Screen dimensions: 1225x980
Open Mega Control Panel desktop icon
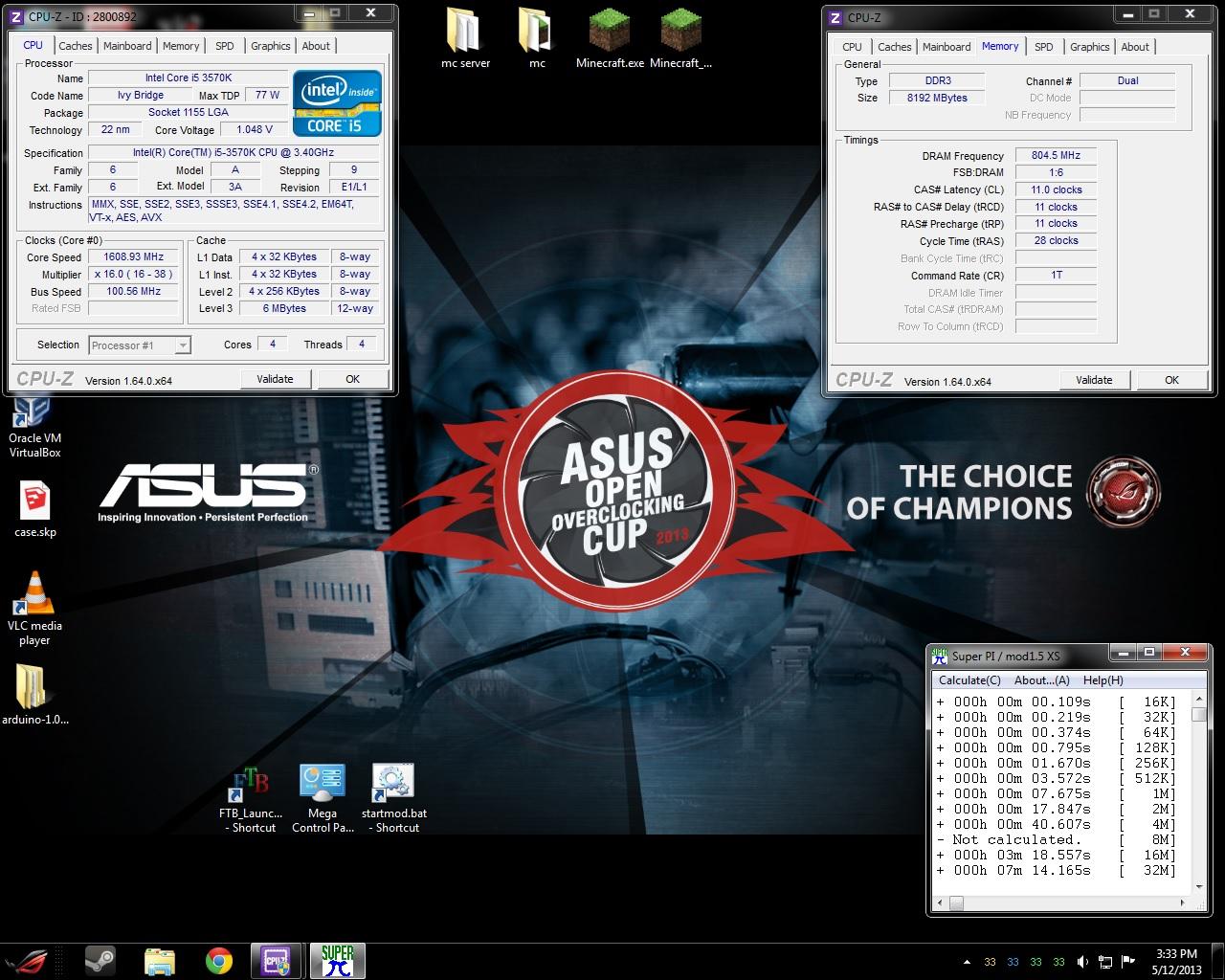pyautogui.click(x=323, y=798)
